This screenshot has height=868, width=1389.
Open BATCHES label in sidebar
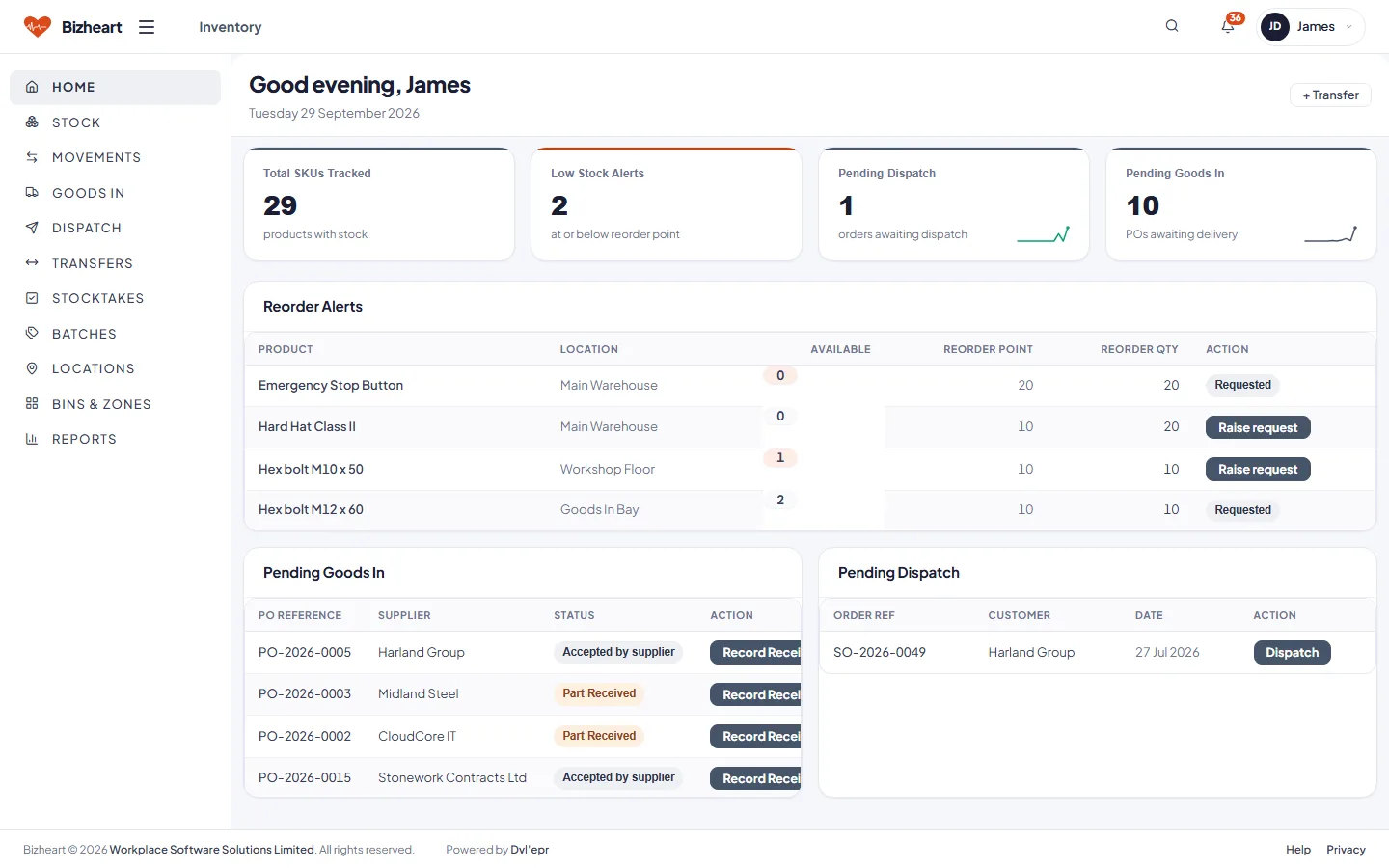(84, 334)
